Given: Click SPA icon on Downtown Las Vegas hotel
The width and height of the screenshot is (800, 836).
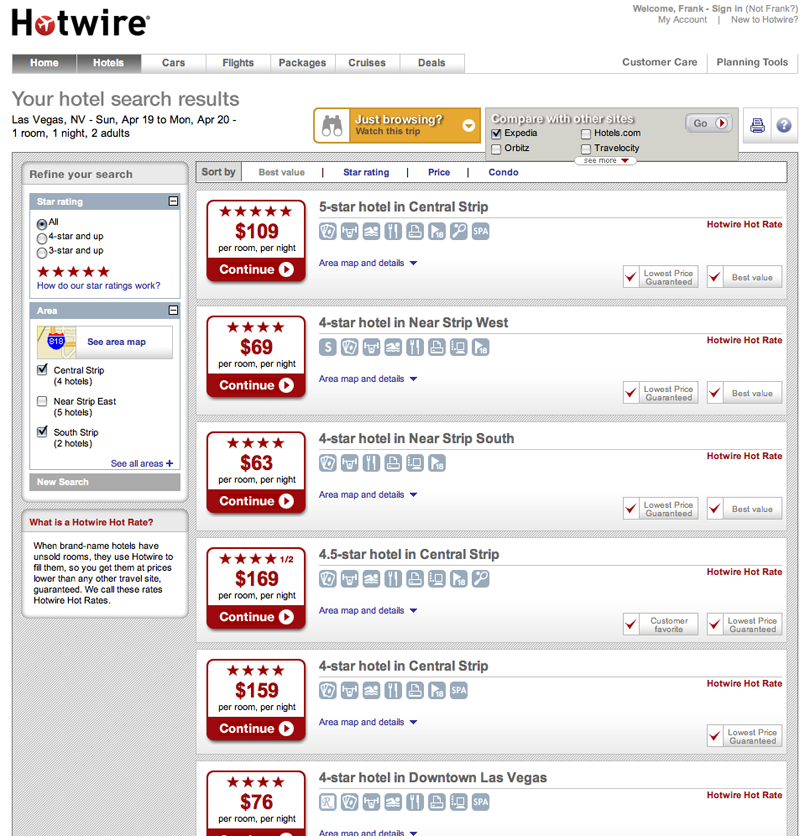Looking at the screenshot, I should (481, 802).
